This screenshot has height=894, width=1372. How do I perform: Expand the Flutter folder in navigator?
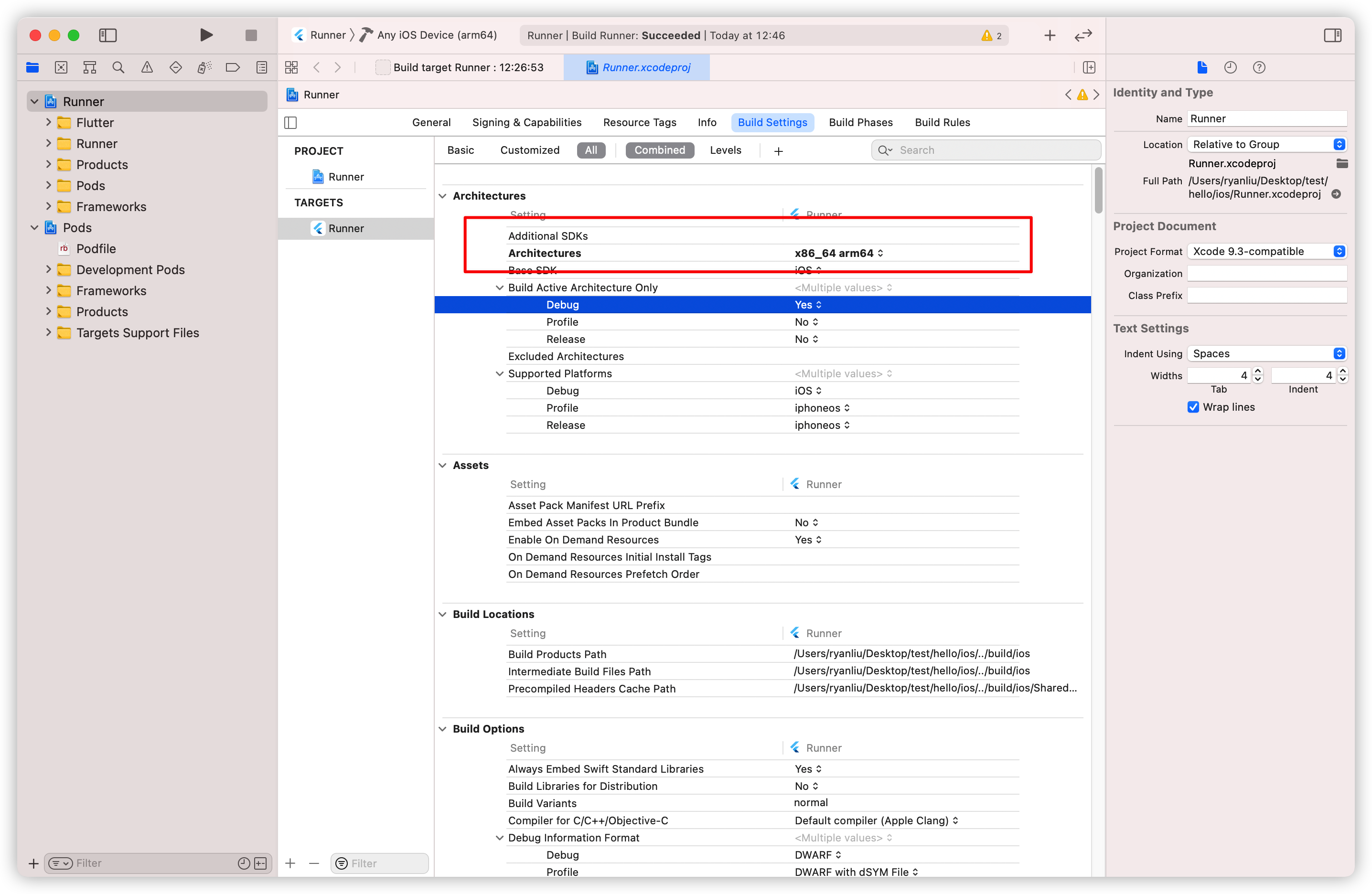click(x=48, y=122)
